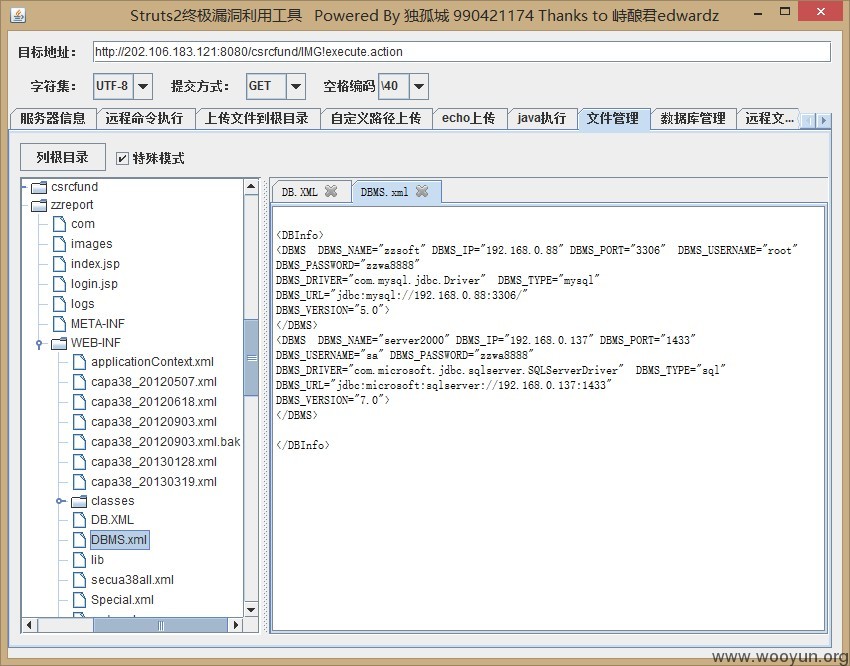The height and width of the screenshot is (666, 850).
Task: Open the 上传文件到根目录 tab
Action: 257,118
